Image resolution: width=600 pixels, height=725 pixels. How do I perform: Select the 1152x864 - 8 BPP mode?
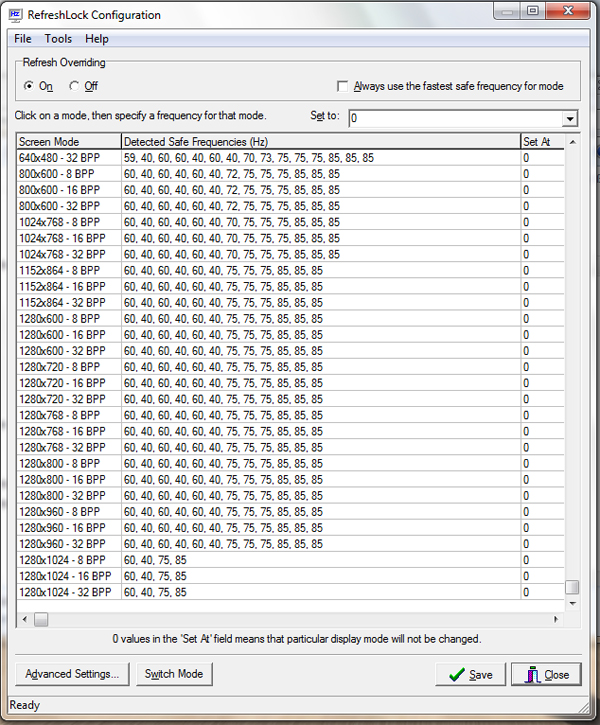point(290,270)
